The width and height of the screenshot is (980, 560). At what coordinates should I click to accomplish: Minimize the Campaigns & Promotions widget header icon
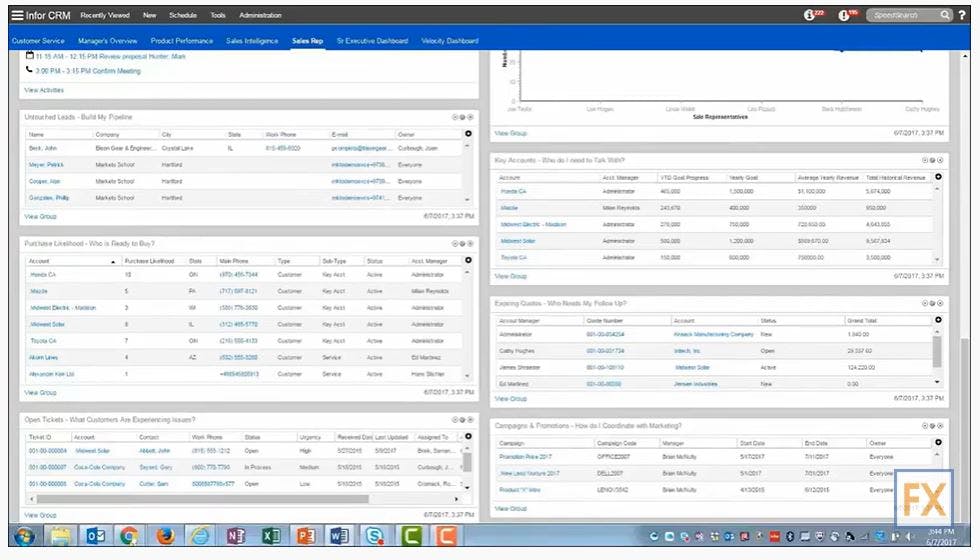925,426
